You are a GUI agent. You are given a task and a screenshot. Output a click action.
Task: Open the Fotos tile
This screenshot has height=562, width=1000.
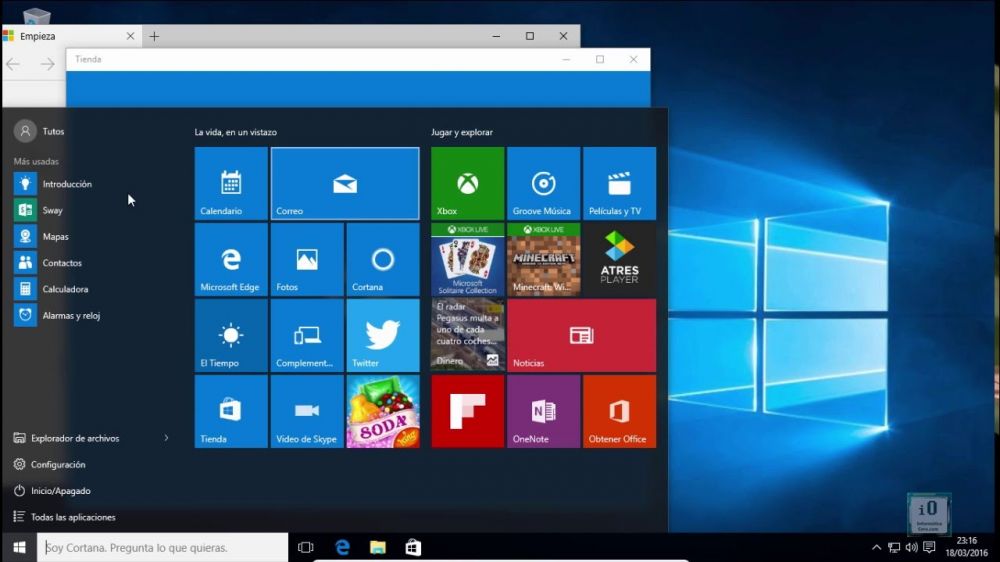click(307, 260)
